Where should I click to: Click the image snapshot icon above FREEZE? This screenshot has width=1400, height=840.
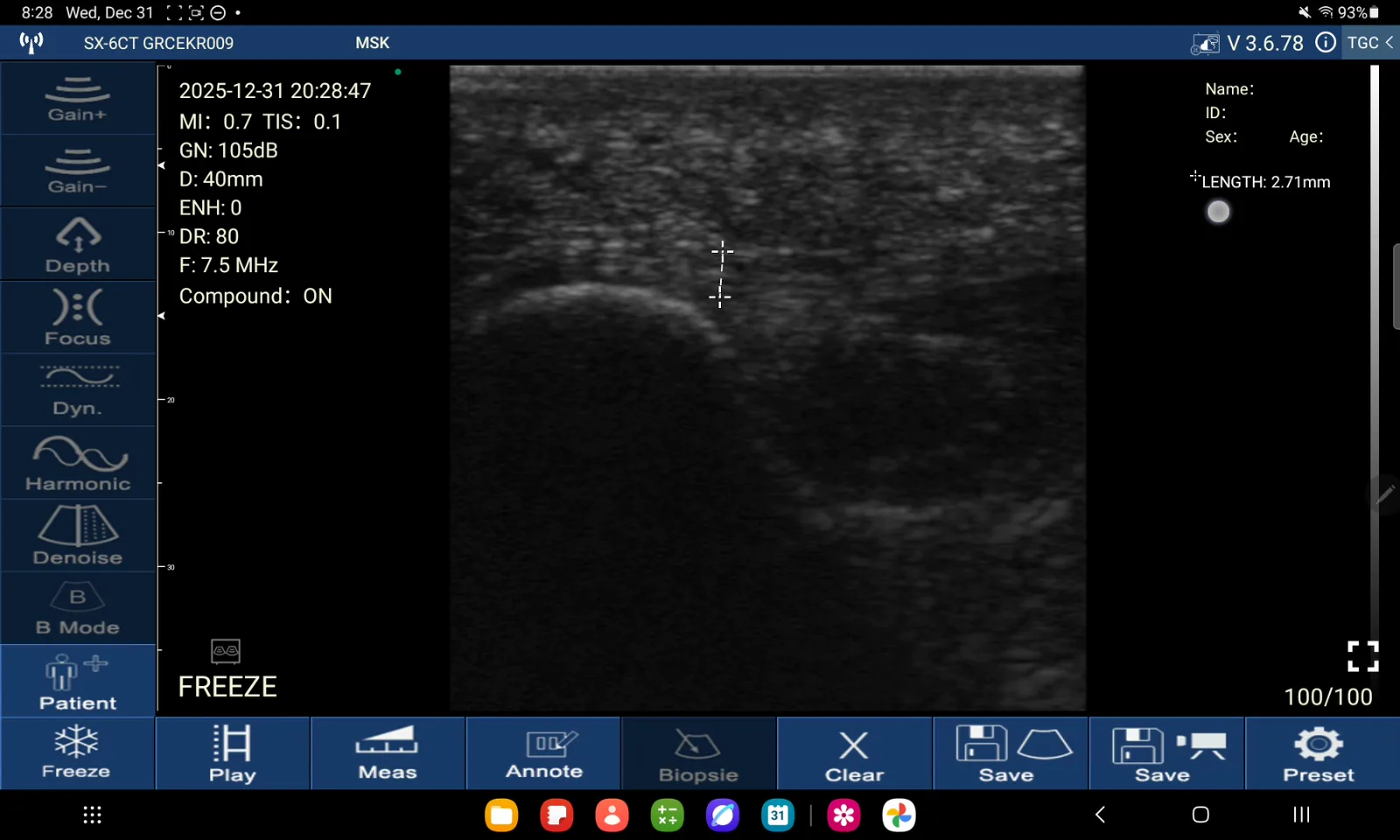226,651
